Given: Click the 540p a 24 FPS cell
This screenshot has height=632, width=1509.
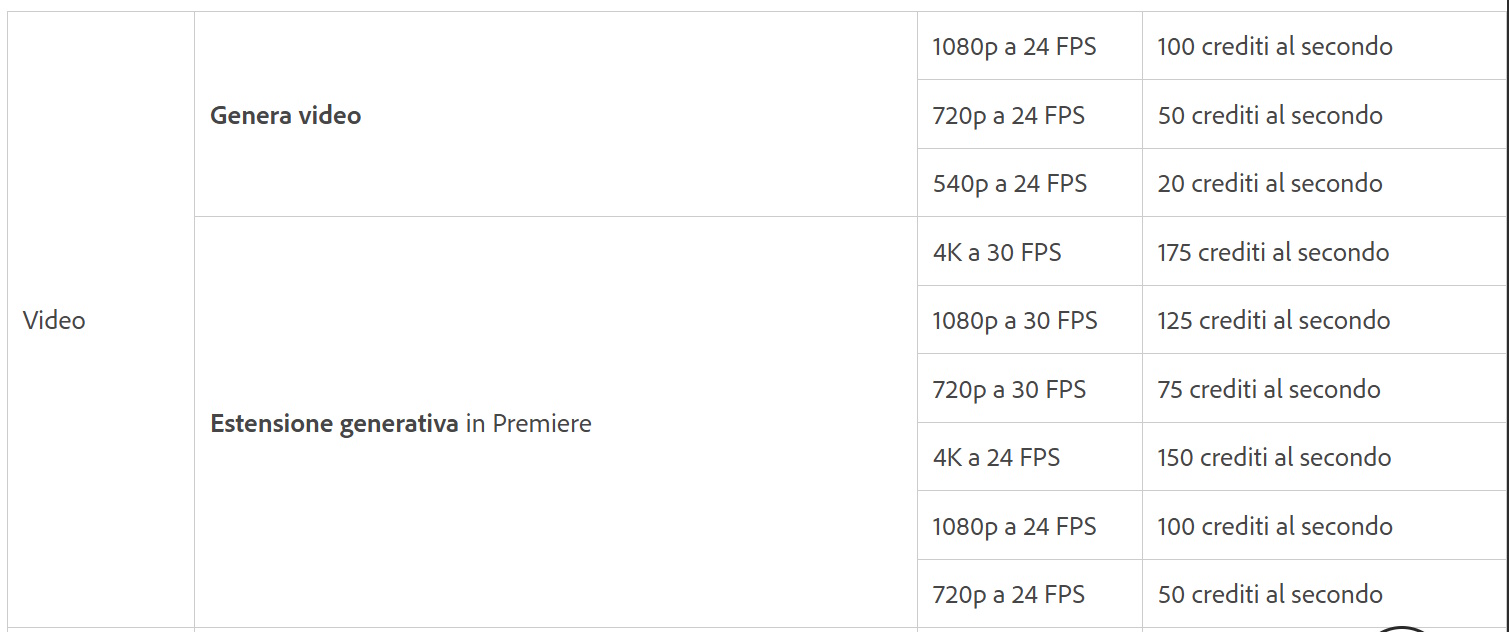Looking at the screenshot, I should 1009,184.
